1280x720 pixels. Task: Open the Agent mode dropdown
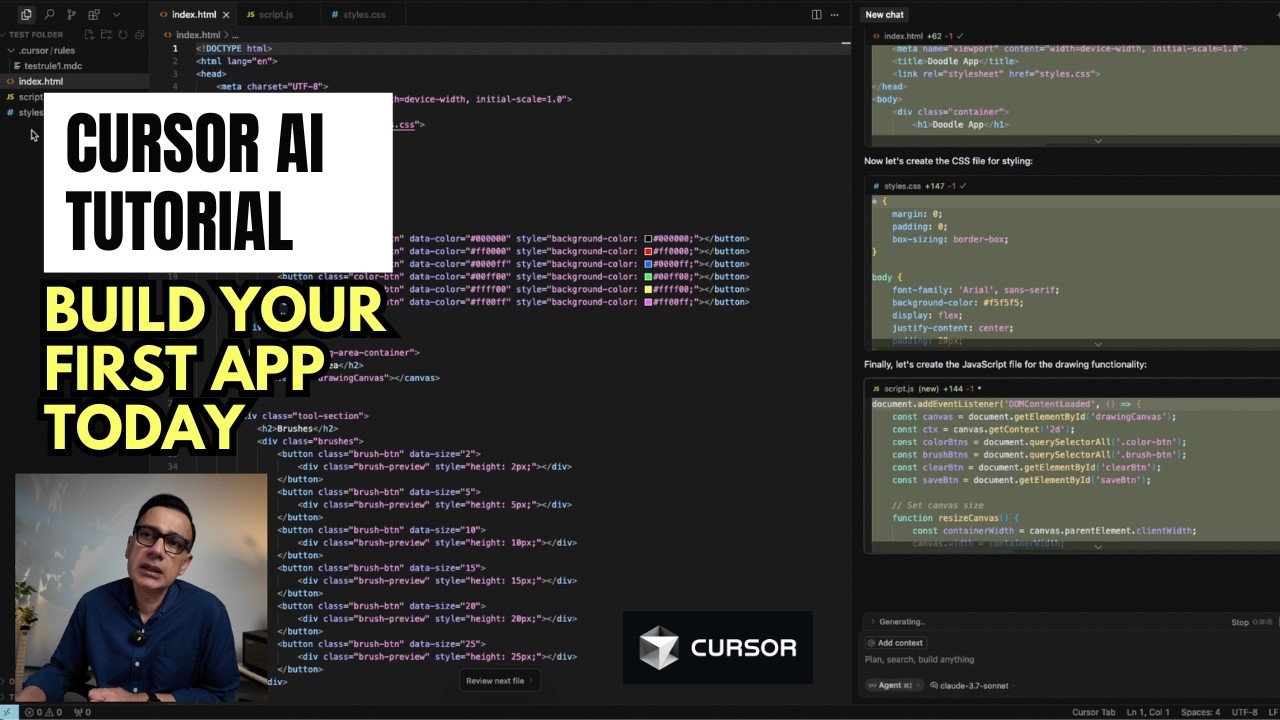[894, 685]
